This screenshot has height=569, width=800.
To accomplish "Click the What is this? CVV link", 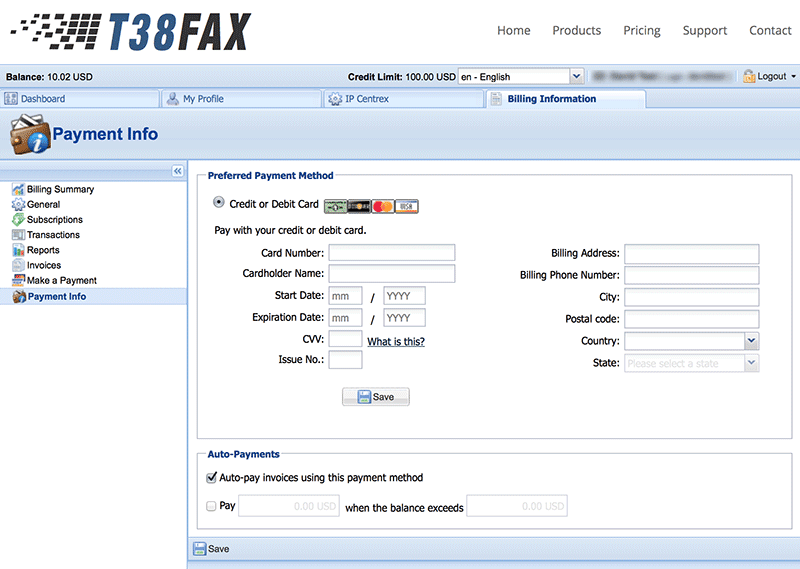I will [396, 341].
